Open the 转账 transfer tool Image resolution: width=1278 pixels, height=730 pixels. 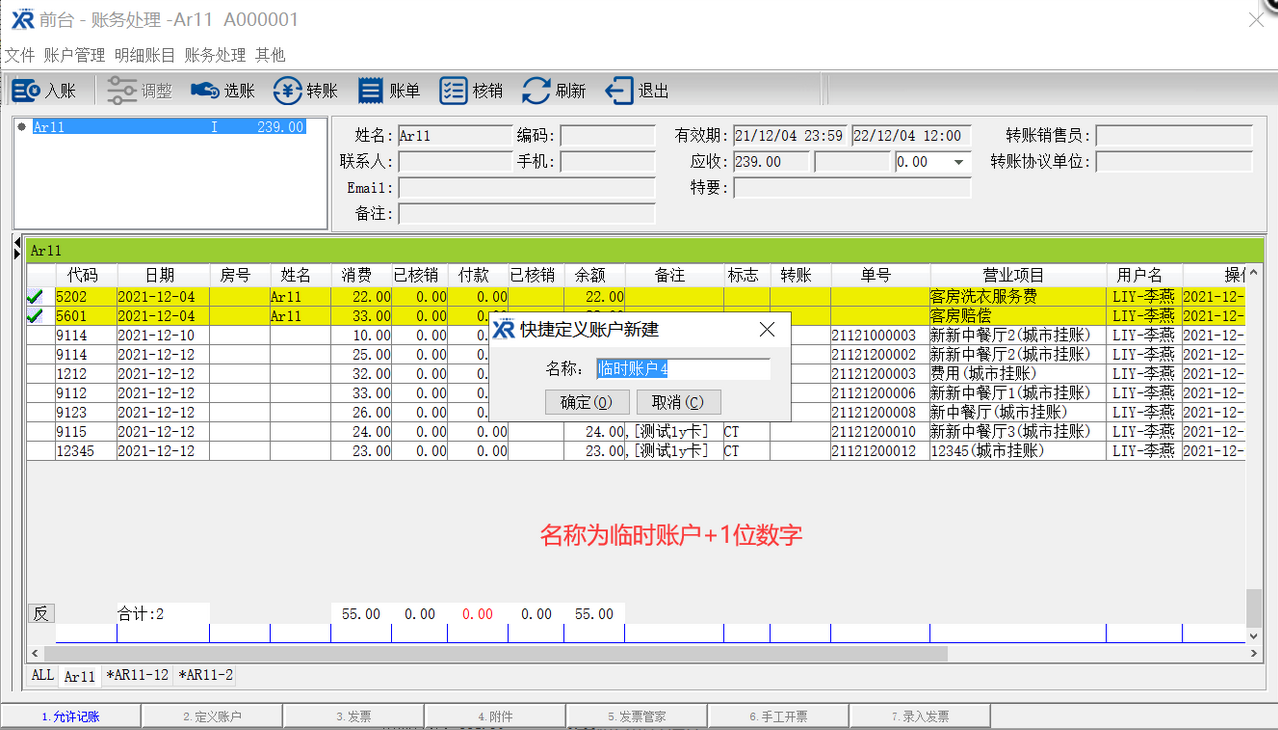[x=306, y=91]
